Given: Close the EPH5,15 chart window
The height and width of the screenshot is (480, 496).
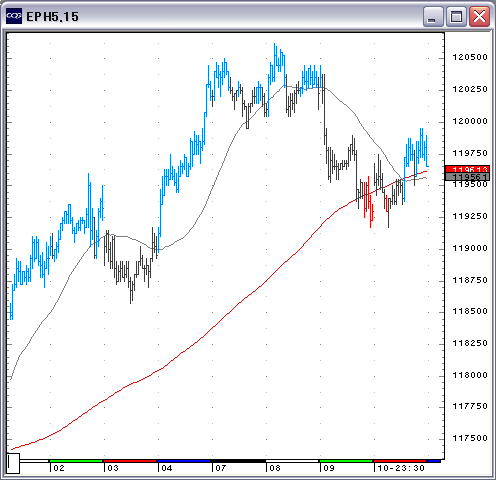Looking at the screenshot, I should click(479, 16).
